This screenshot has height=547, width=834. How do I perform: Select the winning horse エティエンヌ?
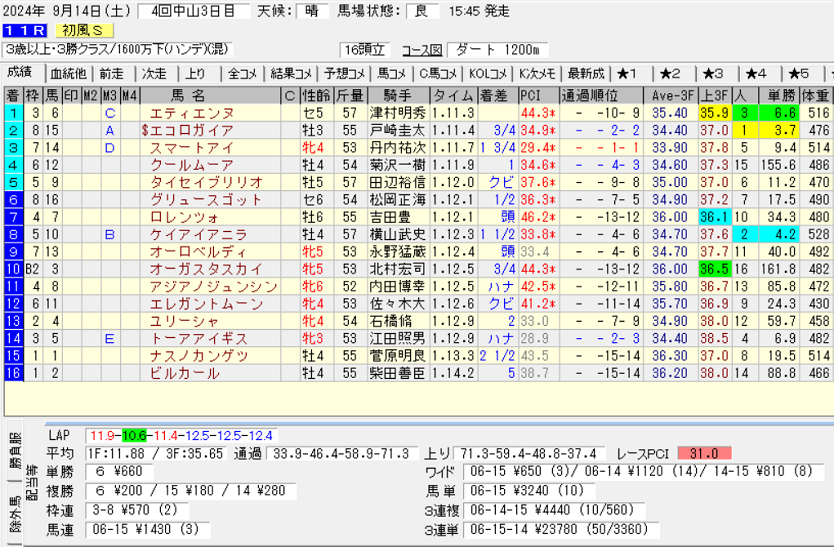click(x=191, y=113)
